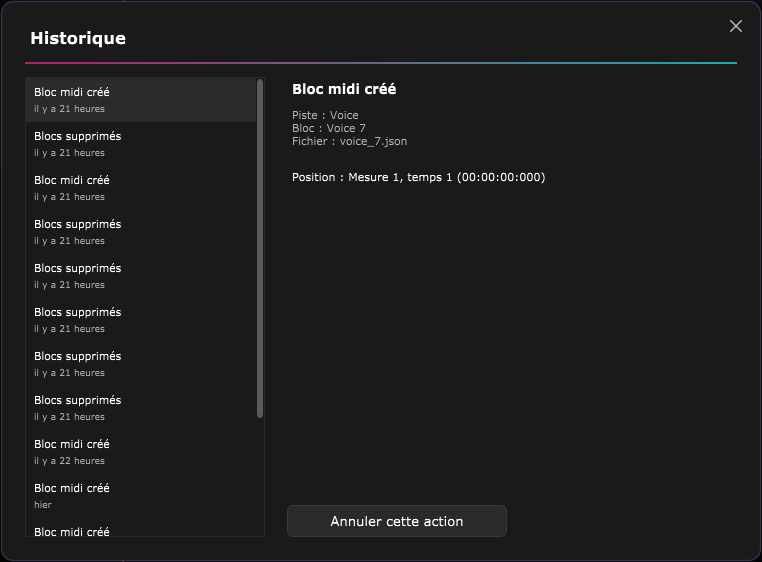The height and width of the screenshot is (562, 762).
Task: Click the Bloc : Voice 7 detail line
Action: (x=329, y=128)
